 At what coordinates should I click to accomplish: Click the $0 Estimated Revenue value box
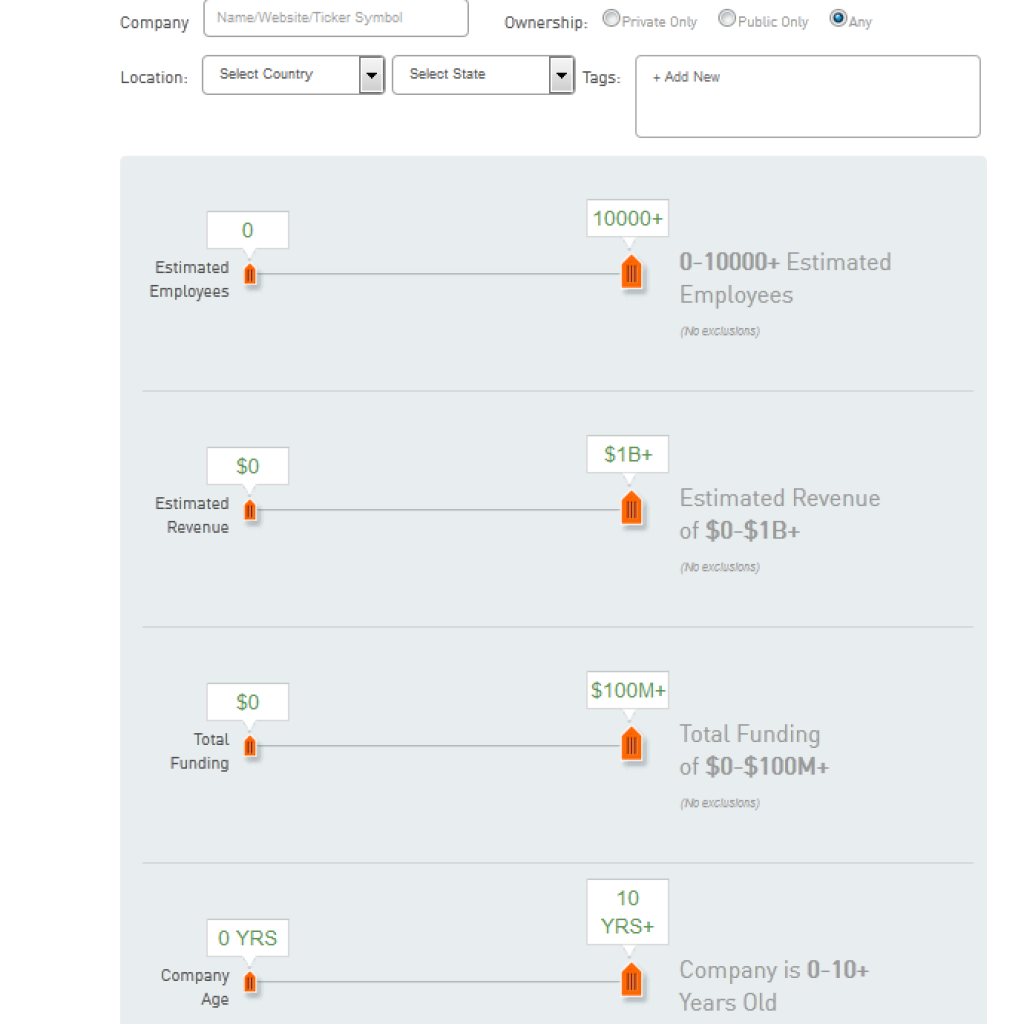[248, 466]
